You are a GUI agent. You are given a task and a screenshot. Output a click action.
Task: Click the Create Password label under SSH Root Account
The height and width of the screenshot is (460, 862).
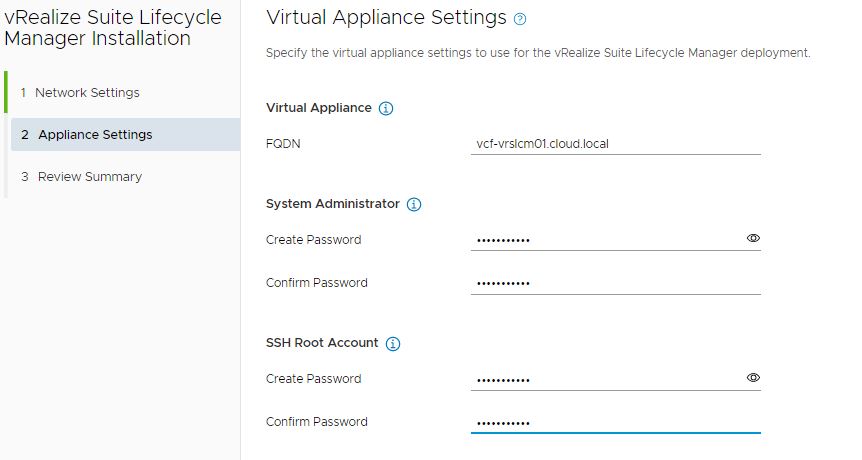point(313,379)
